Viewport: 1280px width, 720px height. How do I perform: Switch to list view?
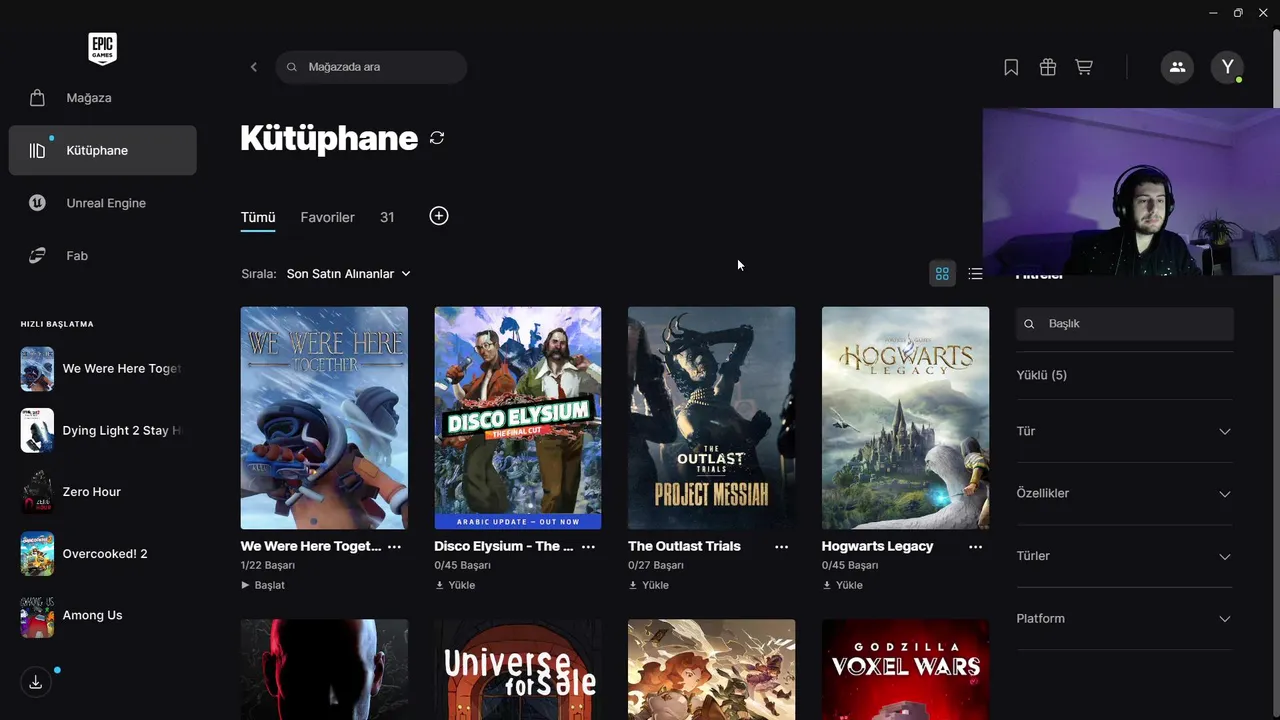click(x=976, y=273)
